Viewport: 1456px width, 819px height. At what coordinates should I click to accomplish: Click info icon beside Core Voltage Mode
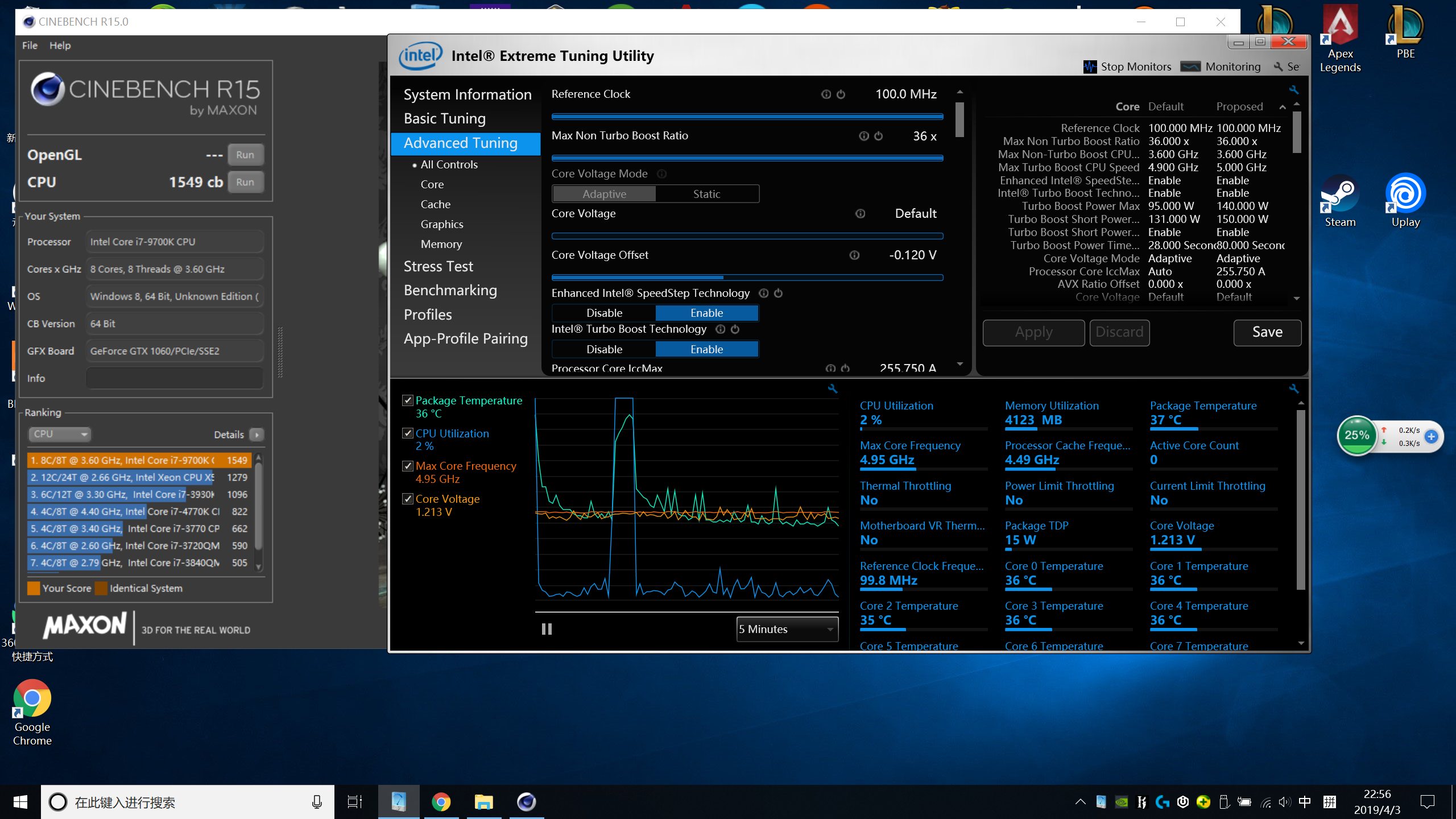662,174
